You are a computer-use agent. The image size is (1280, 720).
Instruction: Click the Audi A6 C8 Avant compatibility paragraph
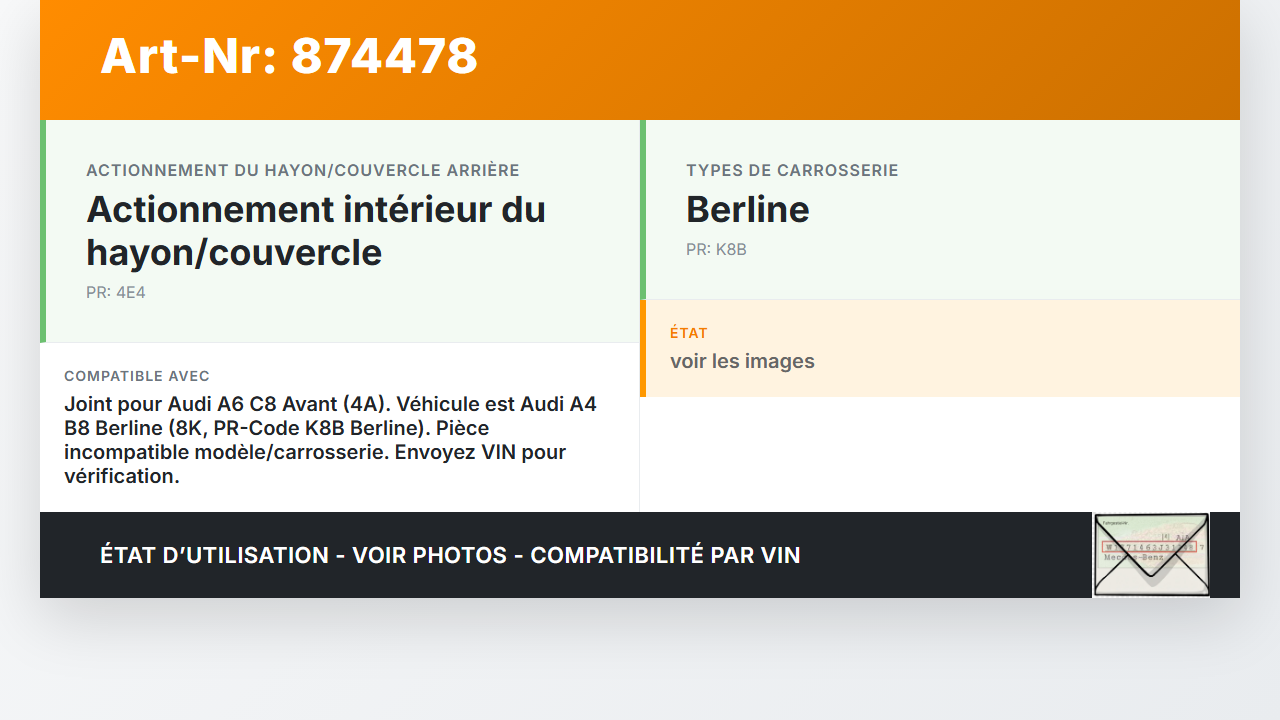point(330,440)
